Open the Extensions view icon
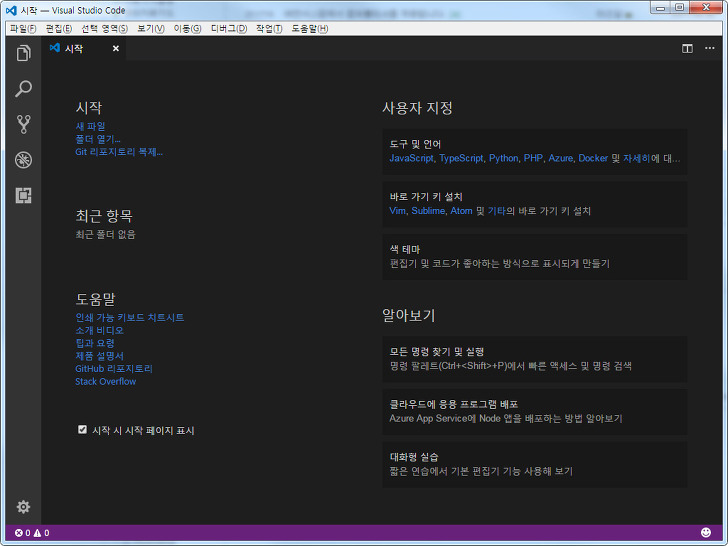This screenshot has width=728, height=546. [x=23, y=195]
